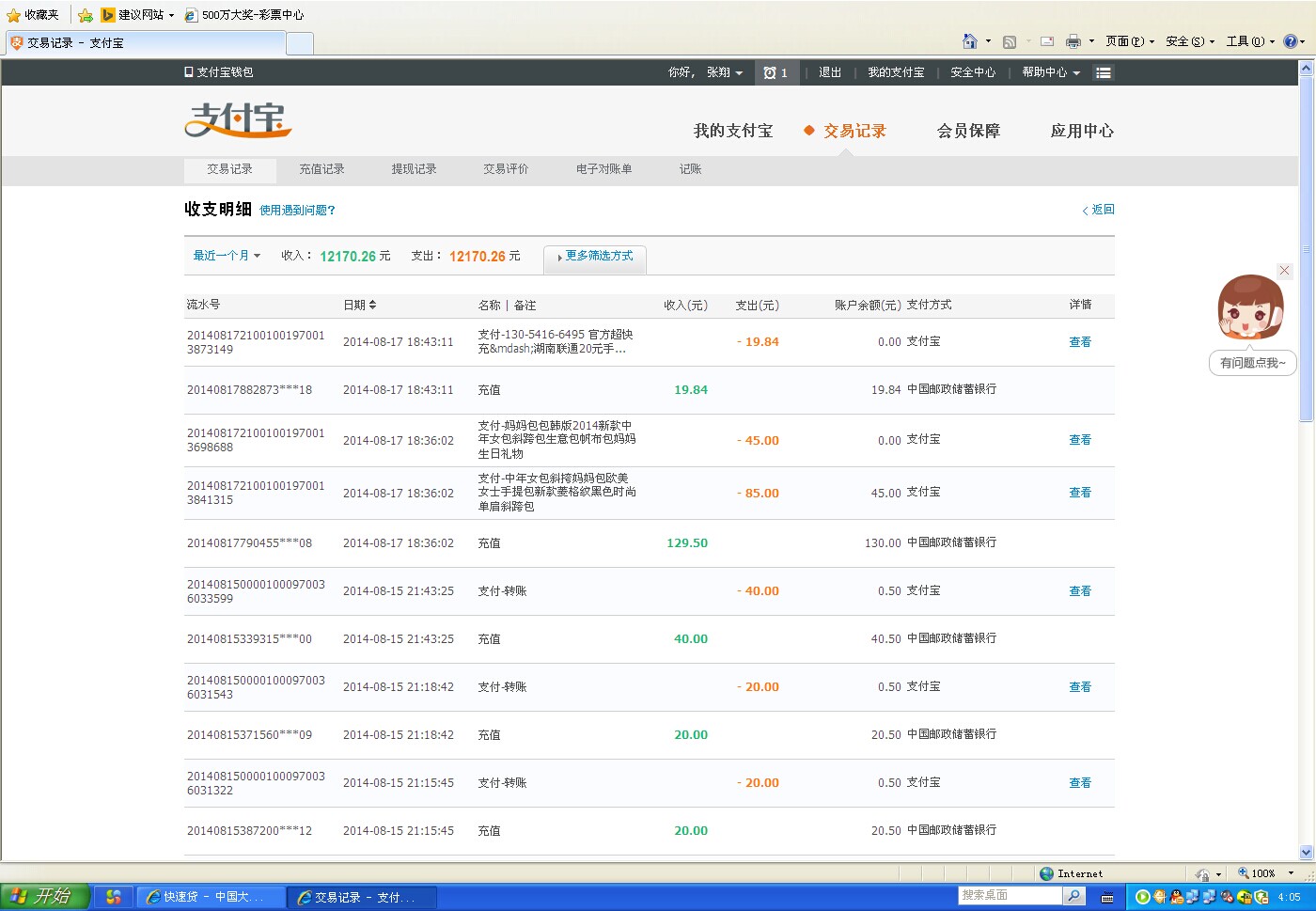Click the help question mark icon
Screen dimensions: 1316x911
[1290, 41]
